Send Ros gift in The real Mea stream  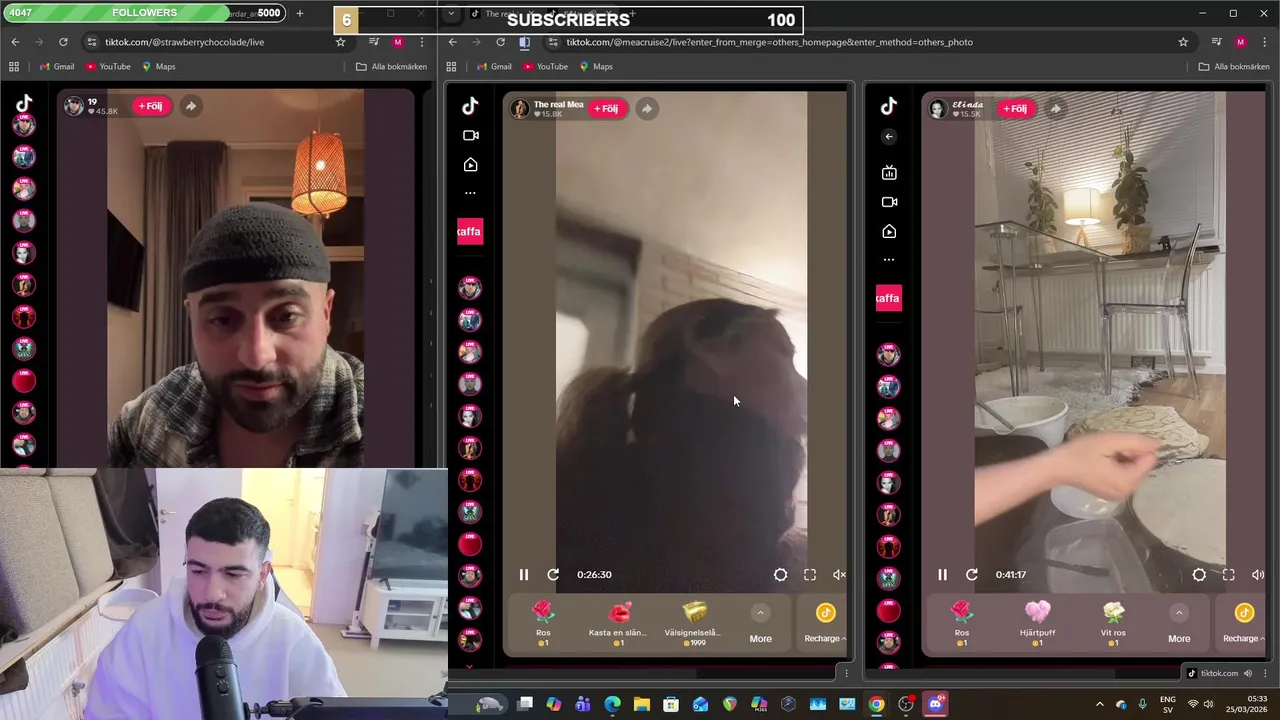[543, 622]
